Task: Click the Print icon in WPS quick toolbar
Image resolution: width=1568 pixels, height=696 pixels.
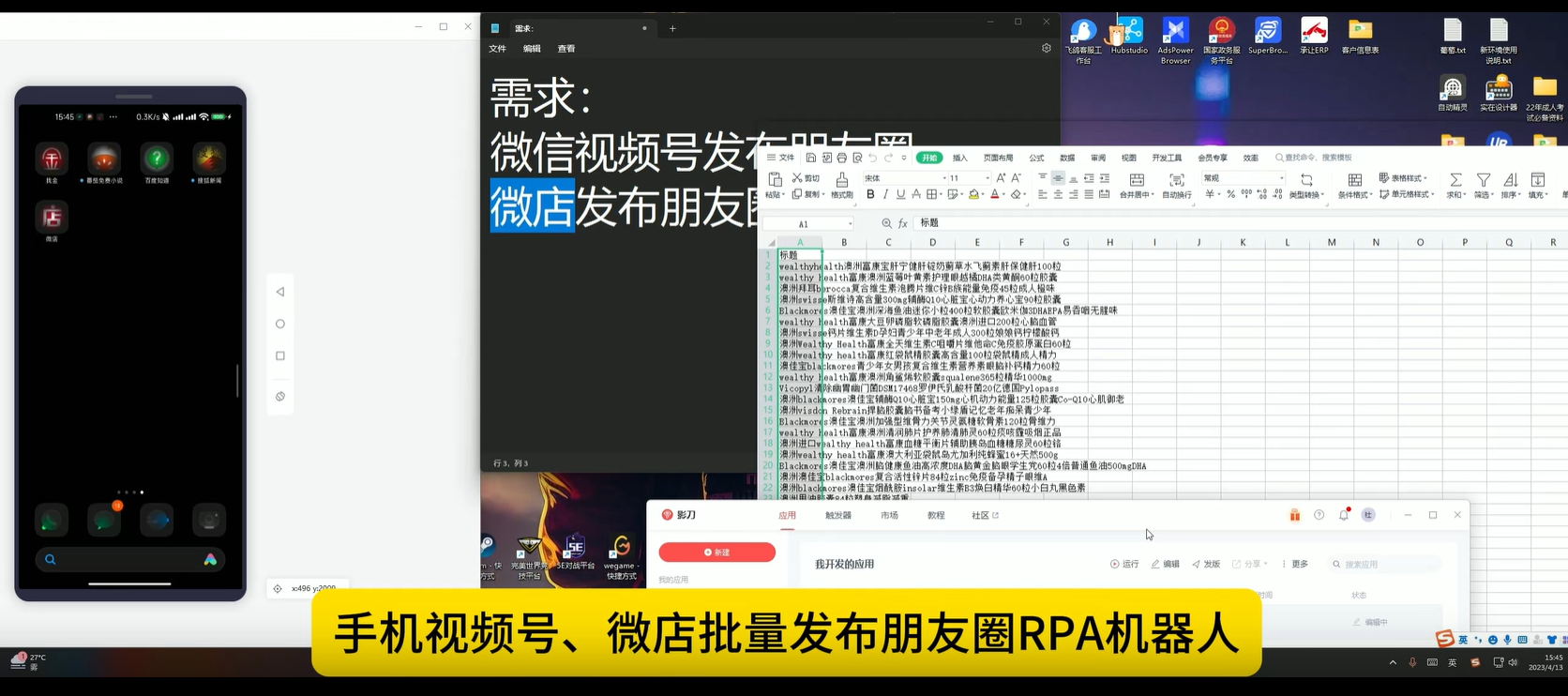Action: (x=841, y=158)
